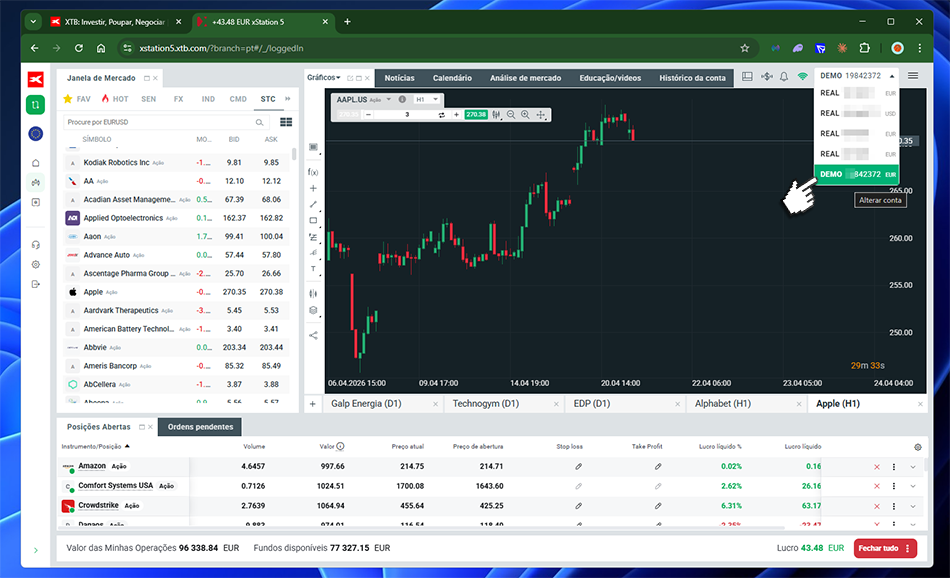950x578 pixels.
Task: Click the EU flag sidebar icon
Action: pos(36,133)
